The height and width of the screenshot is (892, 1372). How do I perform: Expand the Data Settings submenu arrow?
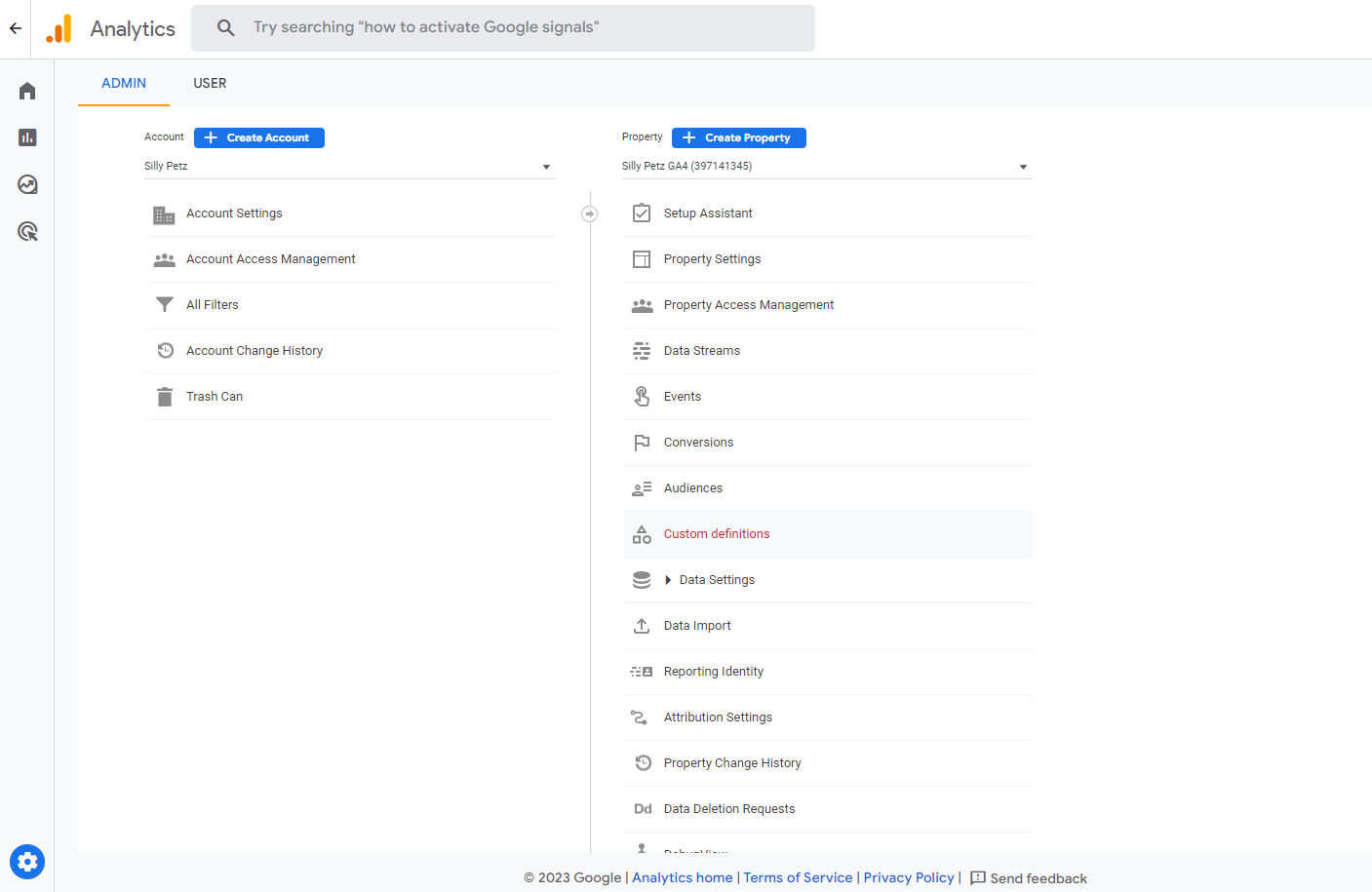(x=668, y=580)
